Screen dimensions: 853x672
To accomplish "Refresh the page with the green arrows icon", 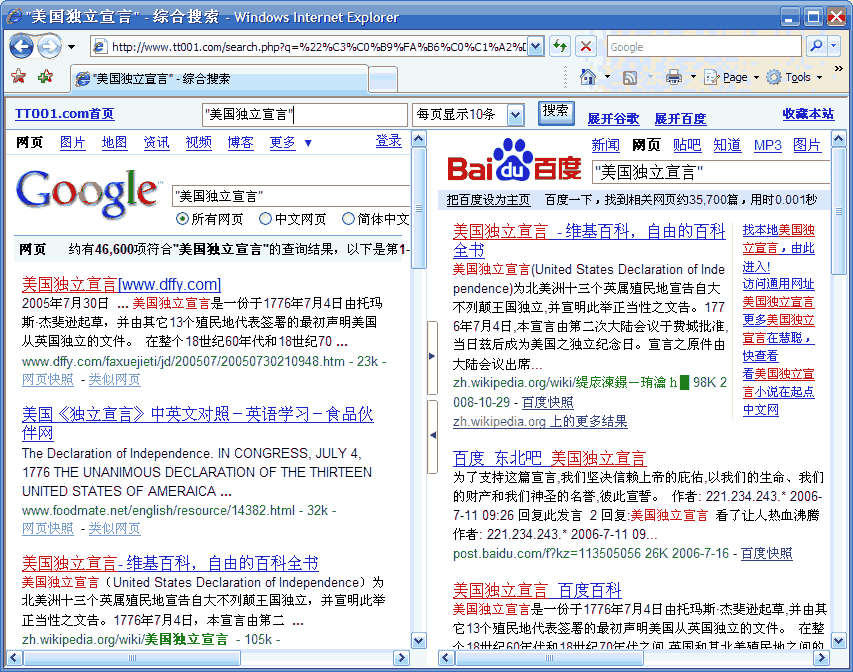I will click(560, 46).
